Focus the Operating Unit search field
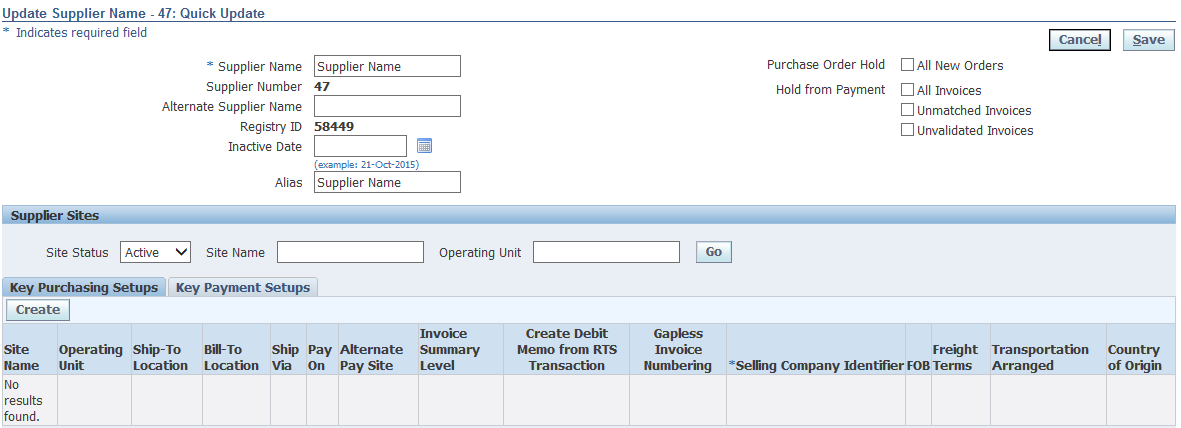Screen dimensions: 1181x428 [606, 252]
